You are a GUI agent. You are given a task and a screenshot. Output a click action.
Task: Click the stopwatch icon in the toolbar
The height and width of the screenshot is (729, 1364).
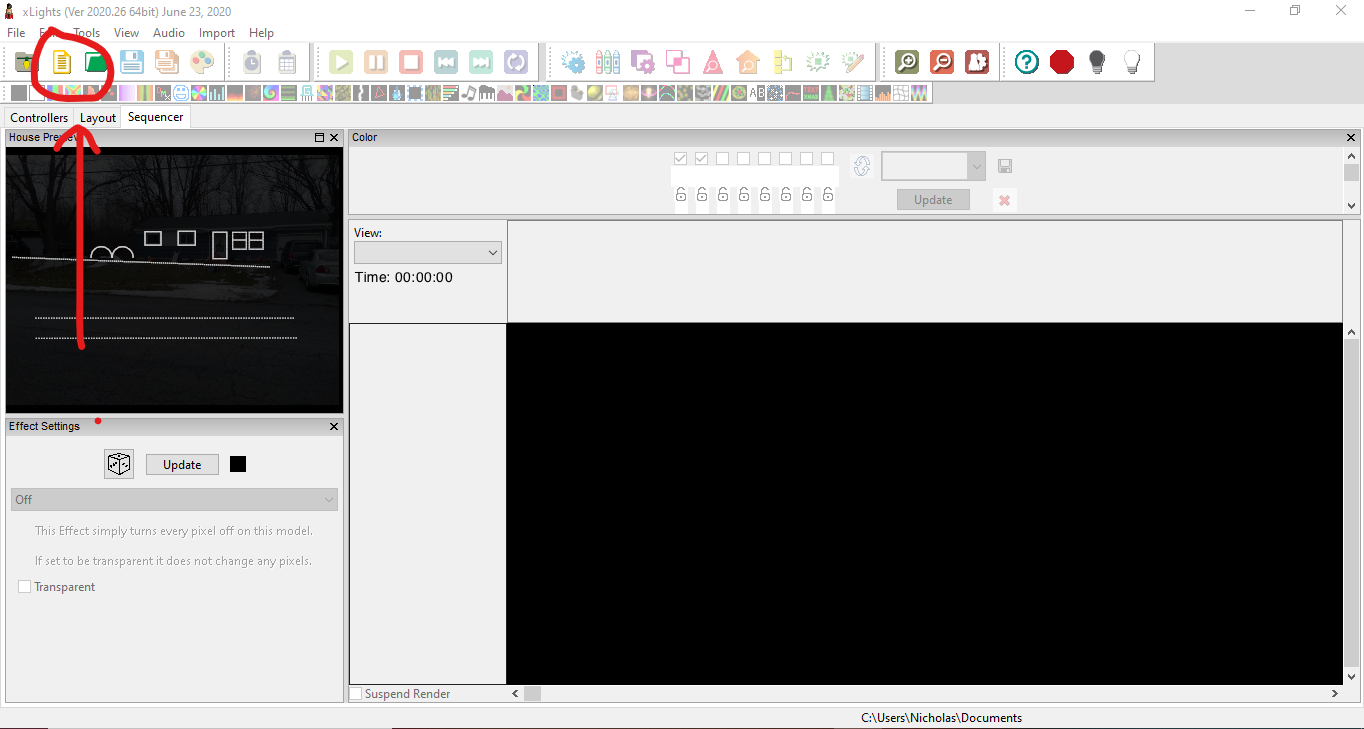pyautogui.click(x=252, y=62)
